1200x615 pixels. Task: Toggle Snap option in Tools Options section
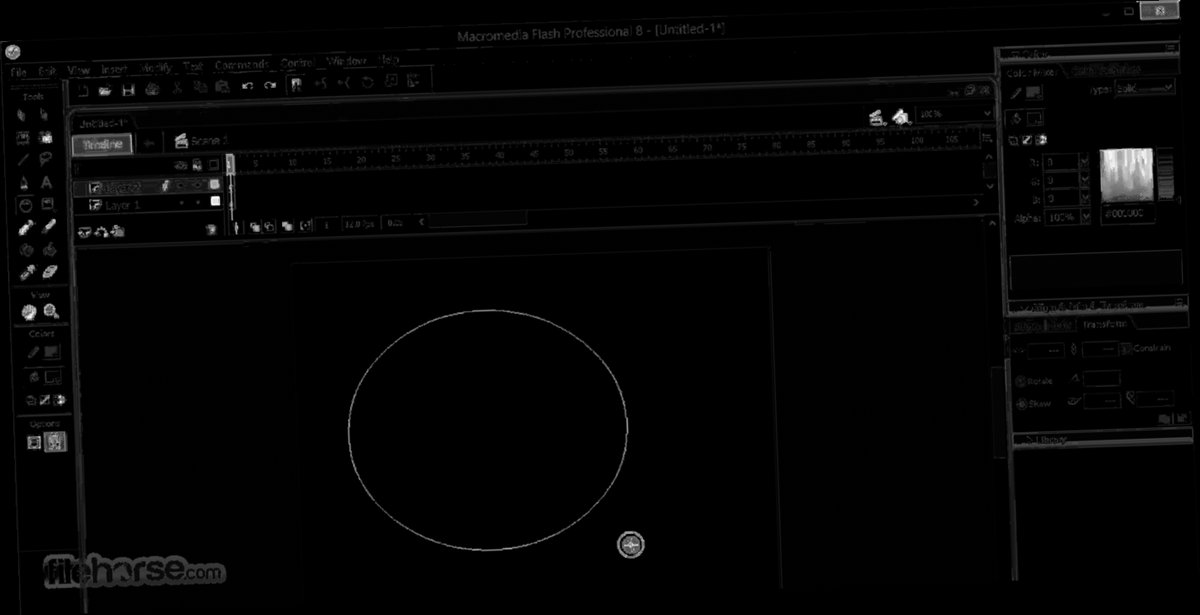pyautogui.click(x=56, y=441)
